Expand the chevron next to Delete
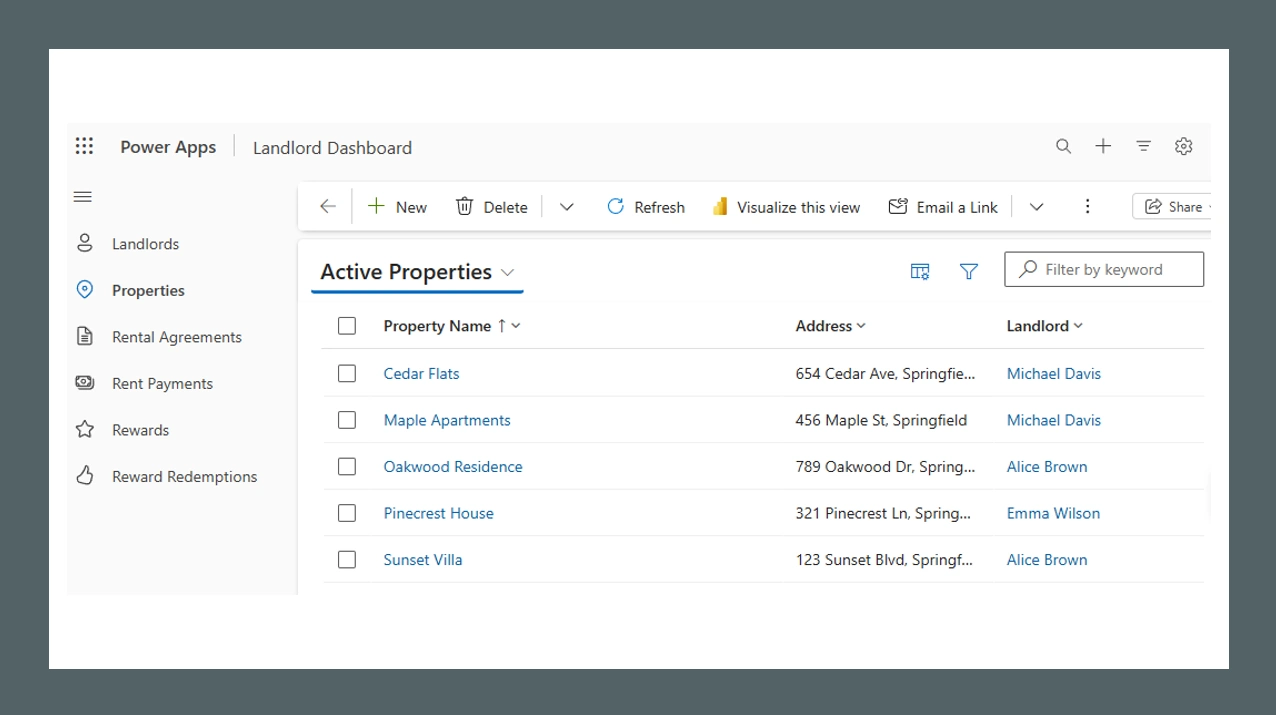Image resolution: width=1276 pixels, height=715 pixels. click(567, 207)
